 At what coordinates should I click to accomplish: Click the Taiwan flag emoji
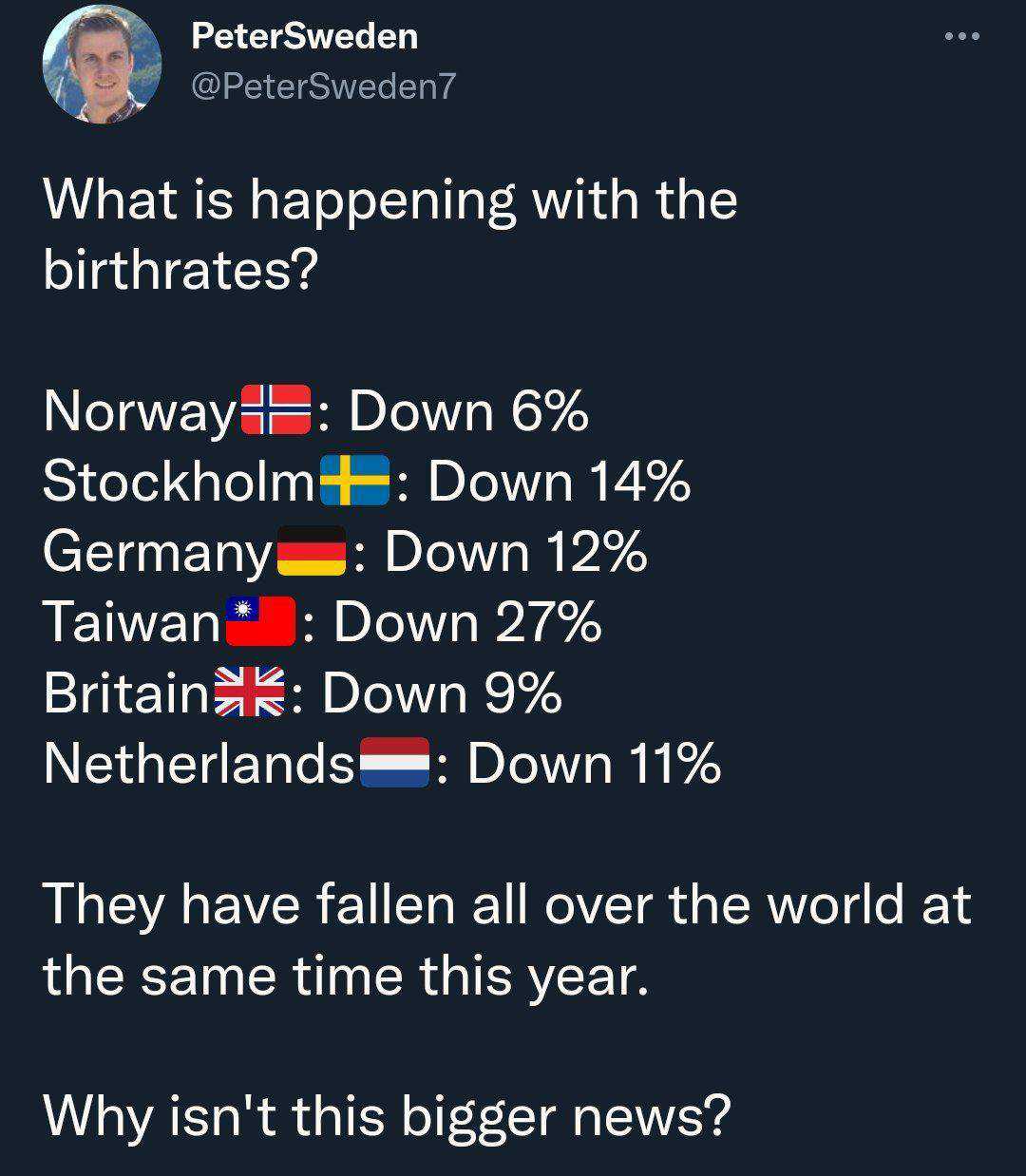[x=260, y=621]
